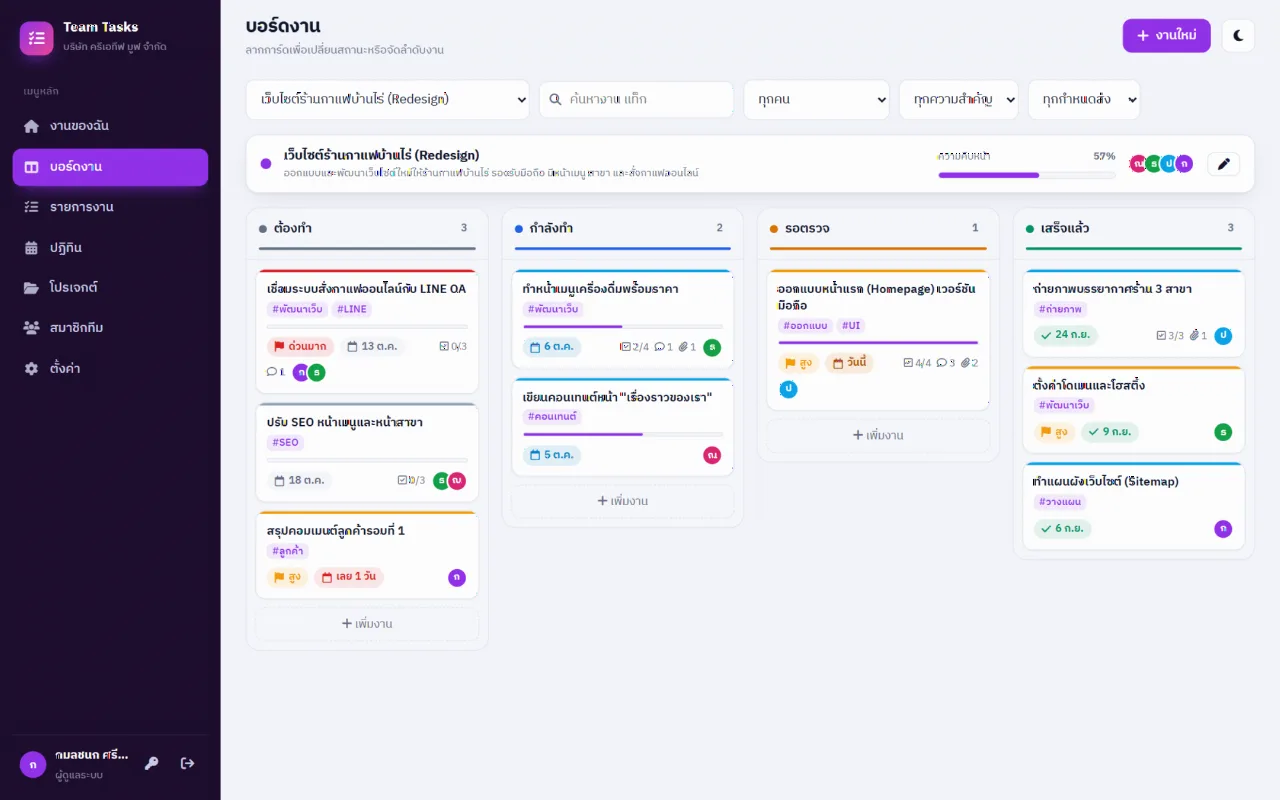Viewport: 1280px width, 800px height.
Task: Select บอร์ดงาน sidebar item
Action: pos(110,167)
